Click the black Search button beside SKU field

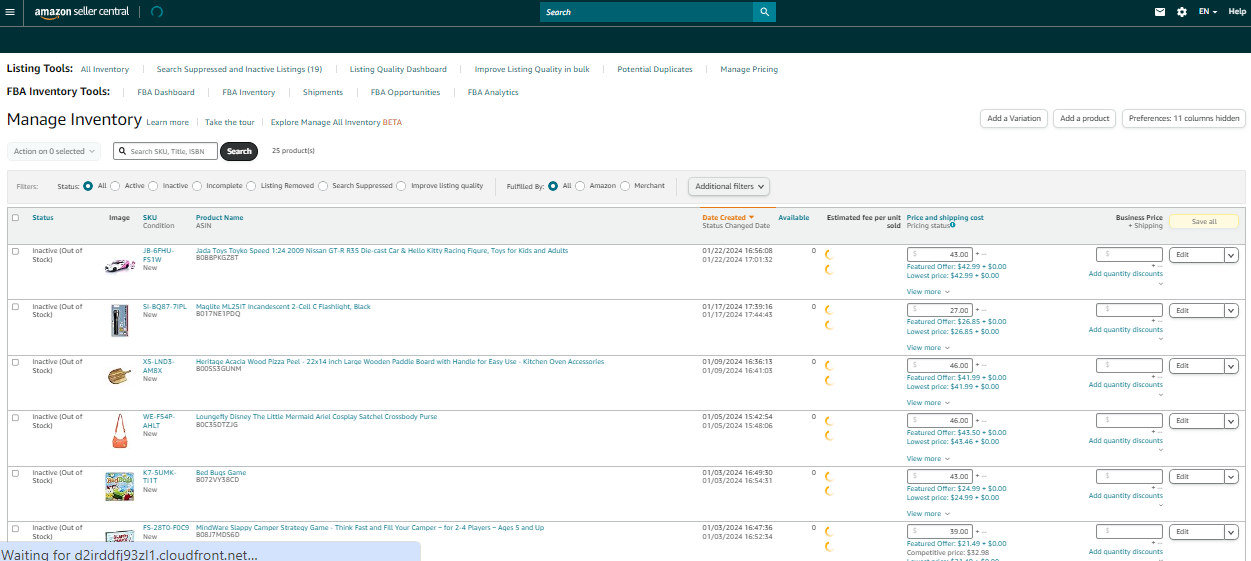pos(239,151)
